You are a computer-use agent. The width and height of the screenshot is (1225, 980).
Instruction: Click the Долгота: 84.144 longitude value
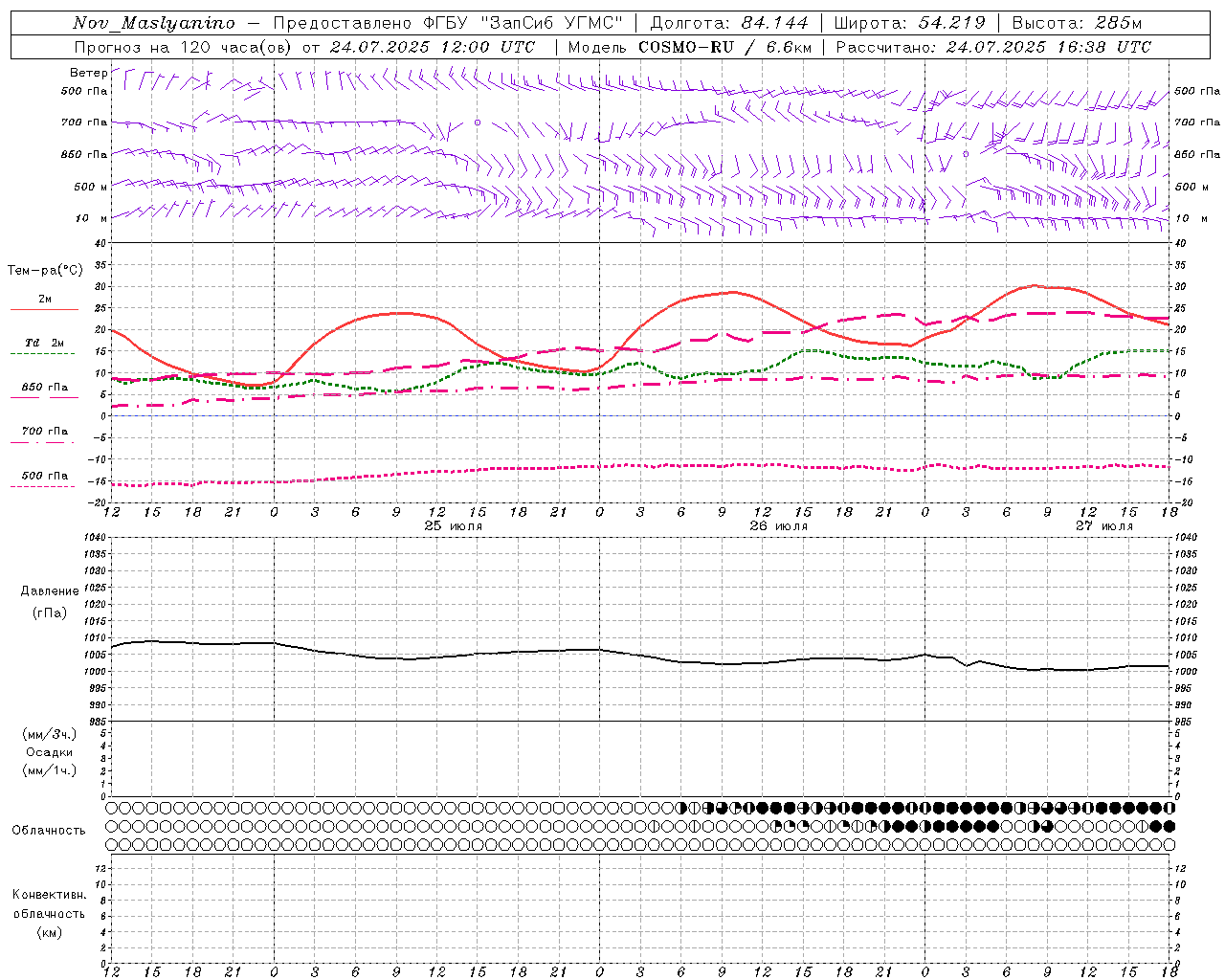point(730,23)
